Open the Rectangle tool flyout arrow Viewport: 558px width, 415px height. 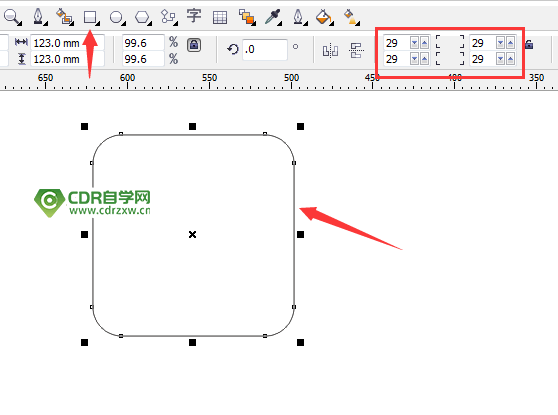click(x=98, y=23)
